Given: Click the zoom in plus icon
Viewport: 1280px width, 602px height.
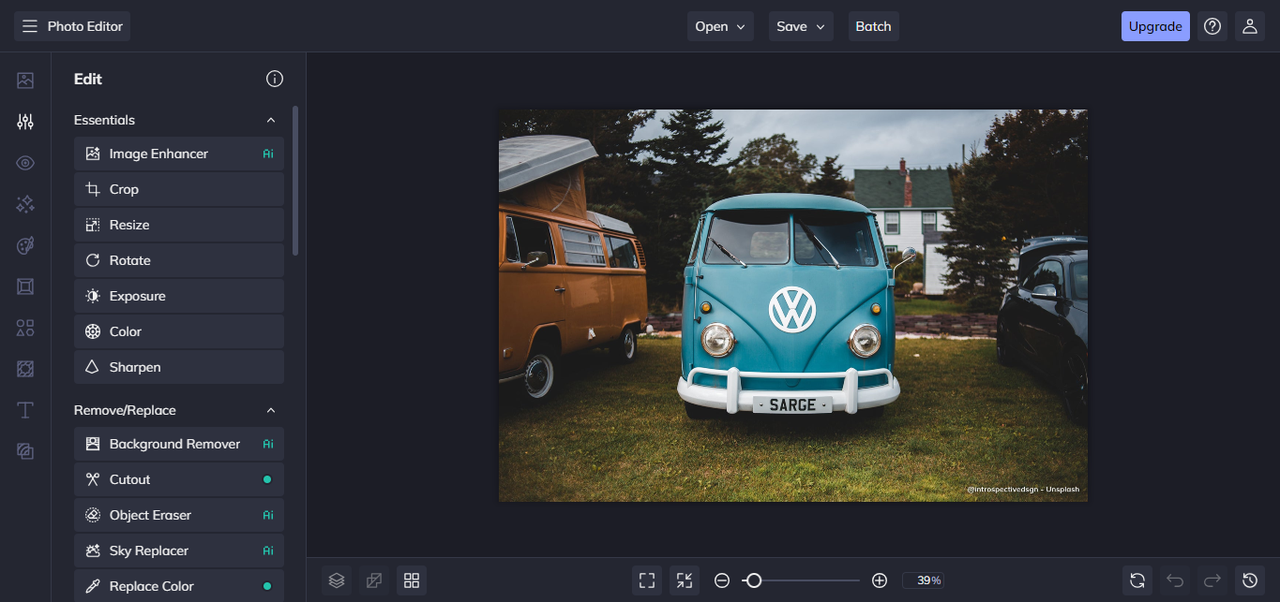Looking at the screenshot, I should click(x=879, y=580).
